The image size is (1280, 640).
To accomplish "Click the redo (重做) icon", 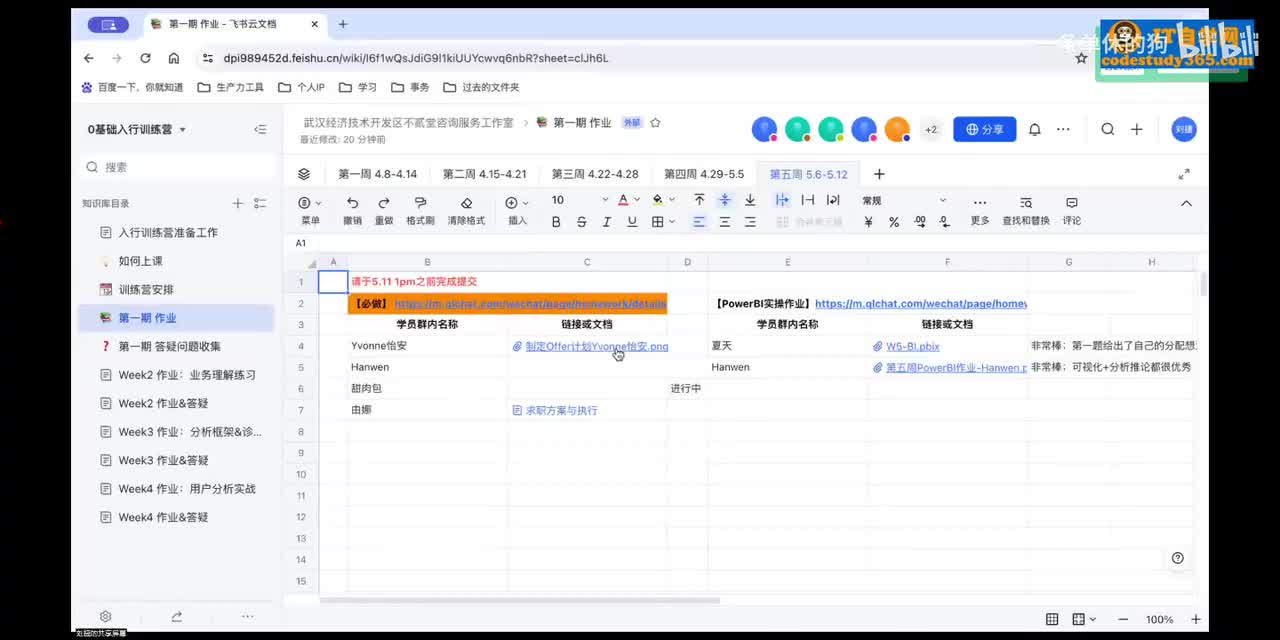I will click(384, 202).
